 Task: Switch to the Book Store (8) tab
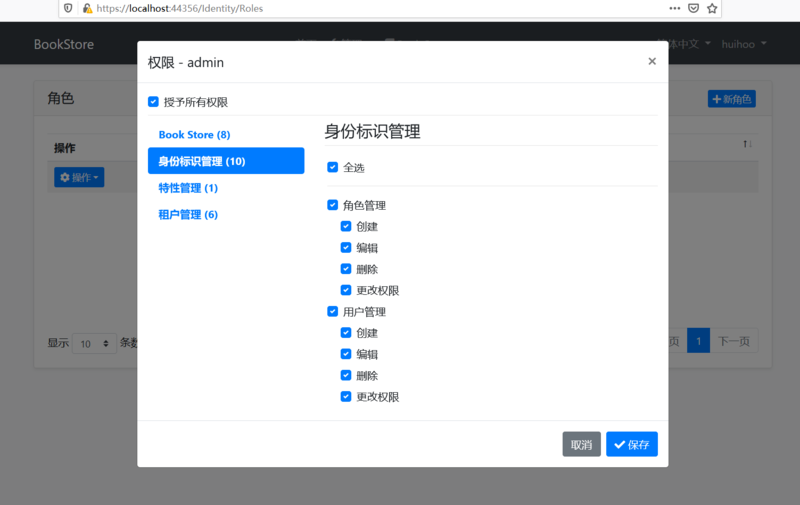(x=194, y=134)
